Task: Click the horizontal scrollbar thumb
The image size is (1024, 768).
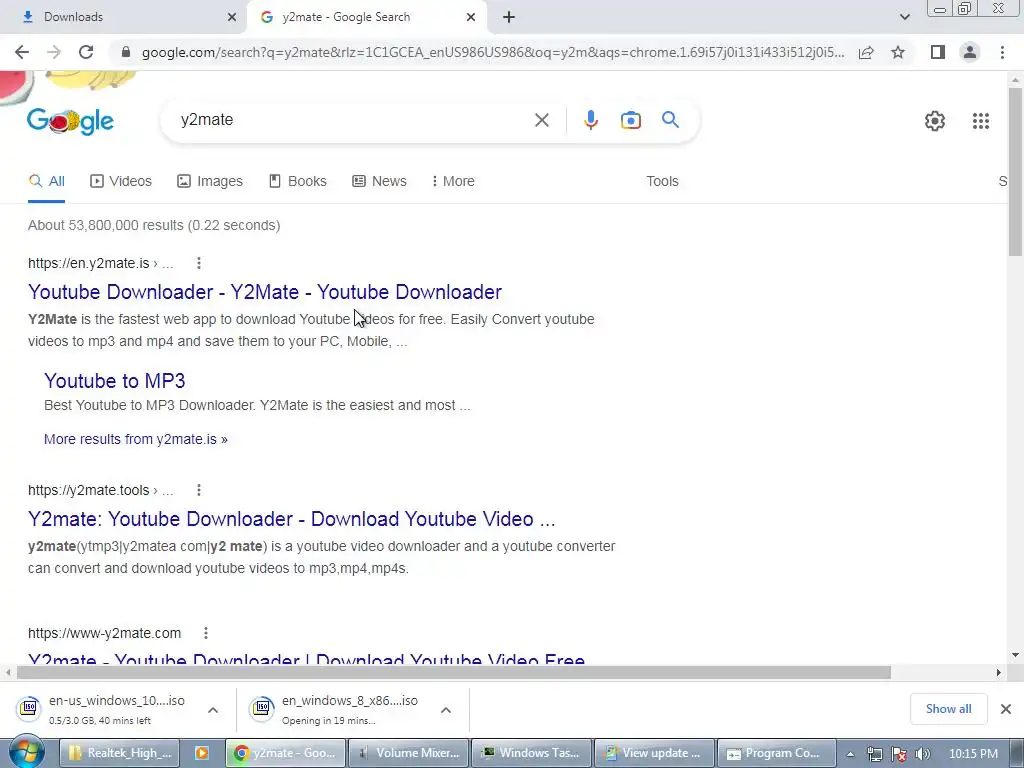Action: (x=454, y=673)
